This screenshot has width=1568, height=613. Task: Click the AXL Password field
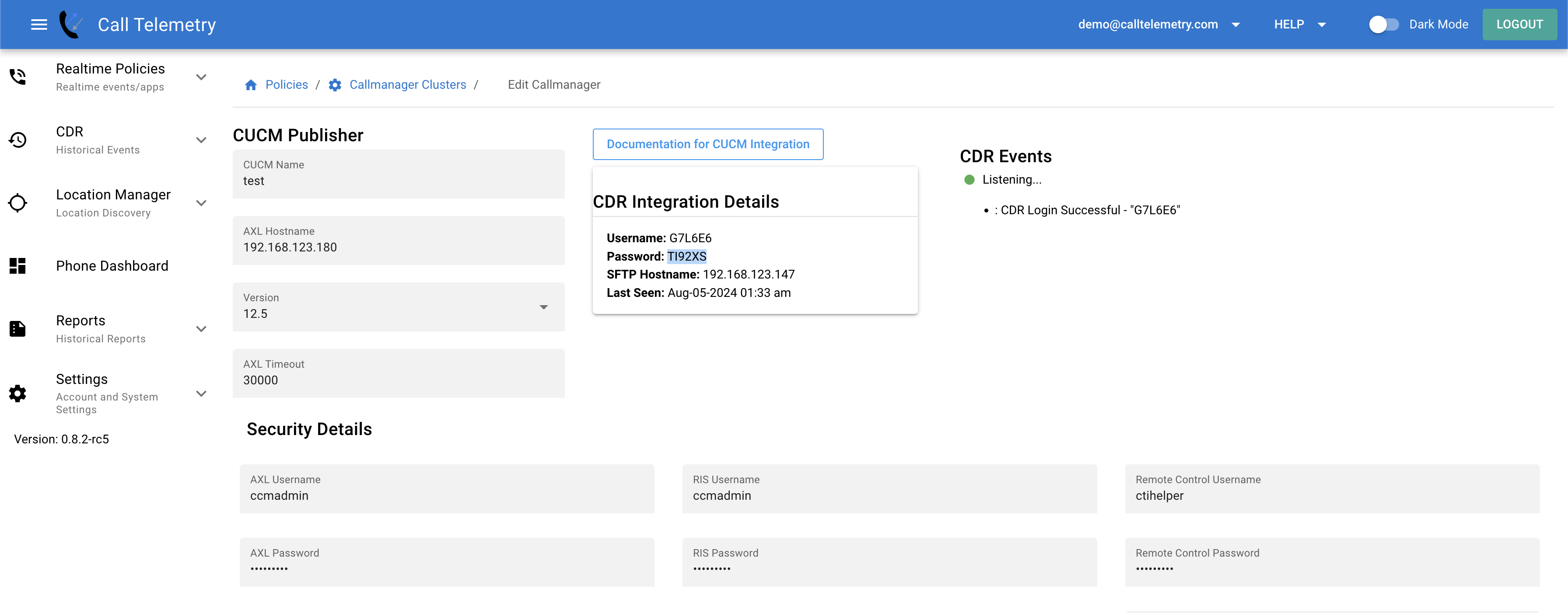click(447, 562)
